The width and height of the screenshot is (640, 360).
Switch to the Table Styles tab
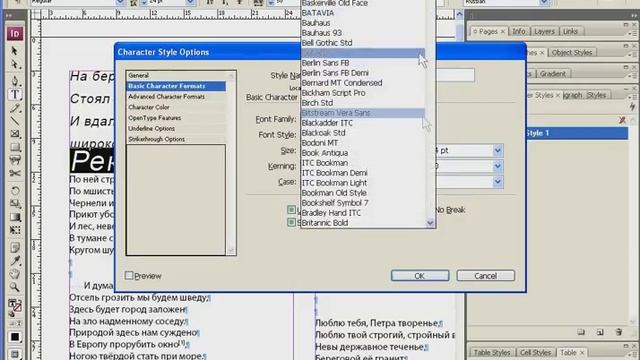click(492, 352)
